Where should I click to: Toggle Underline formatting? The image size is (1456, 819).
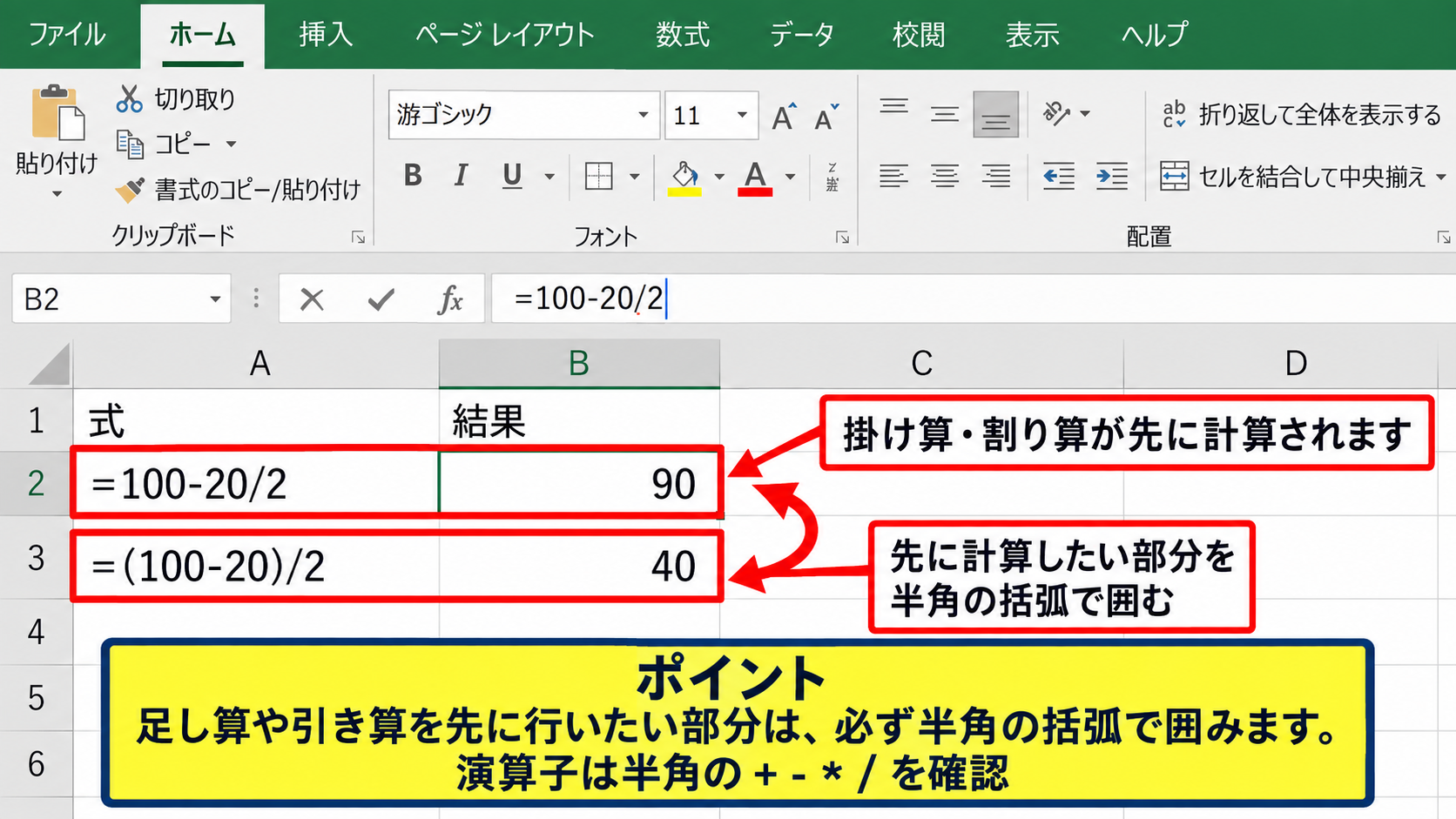(x=512, y=176)
